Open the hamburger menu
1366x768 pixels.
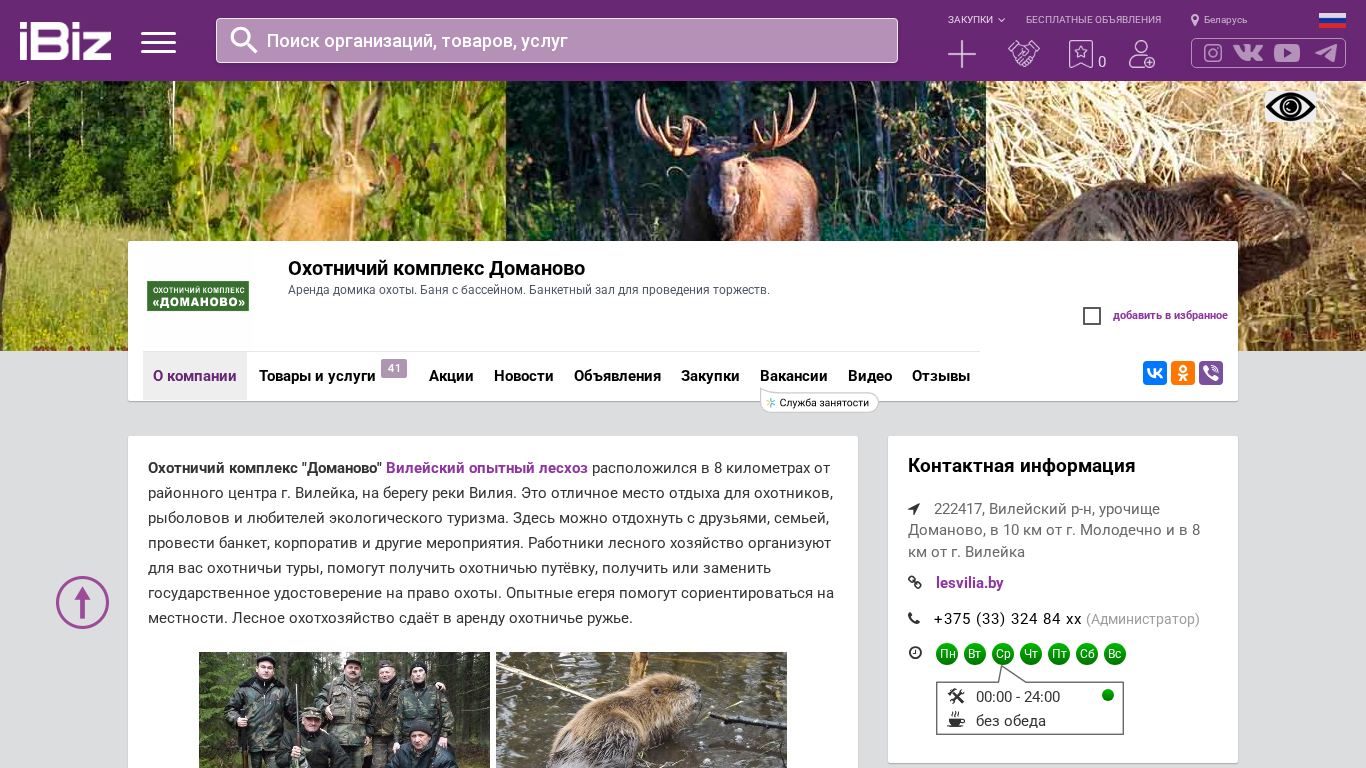158,42
